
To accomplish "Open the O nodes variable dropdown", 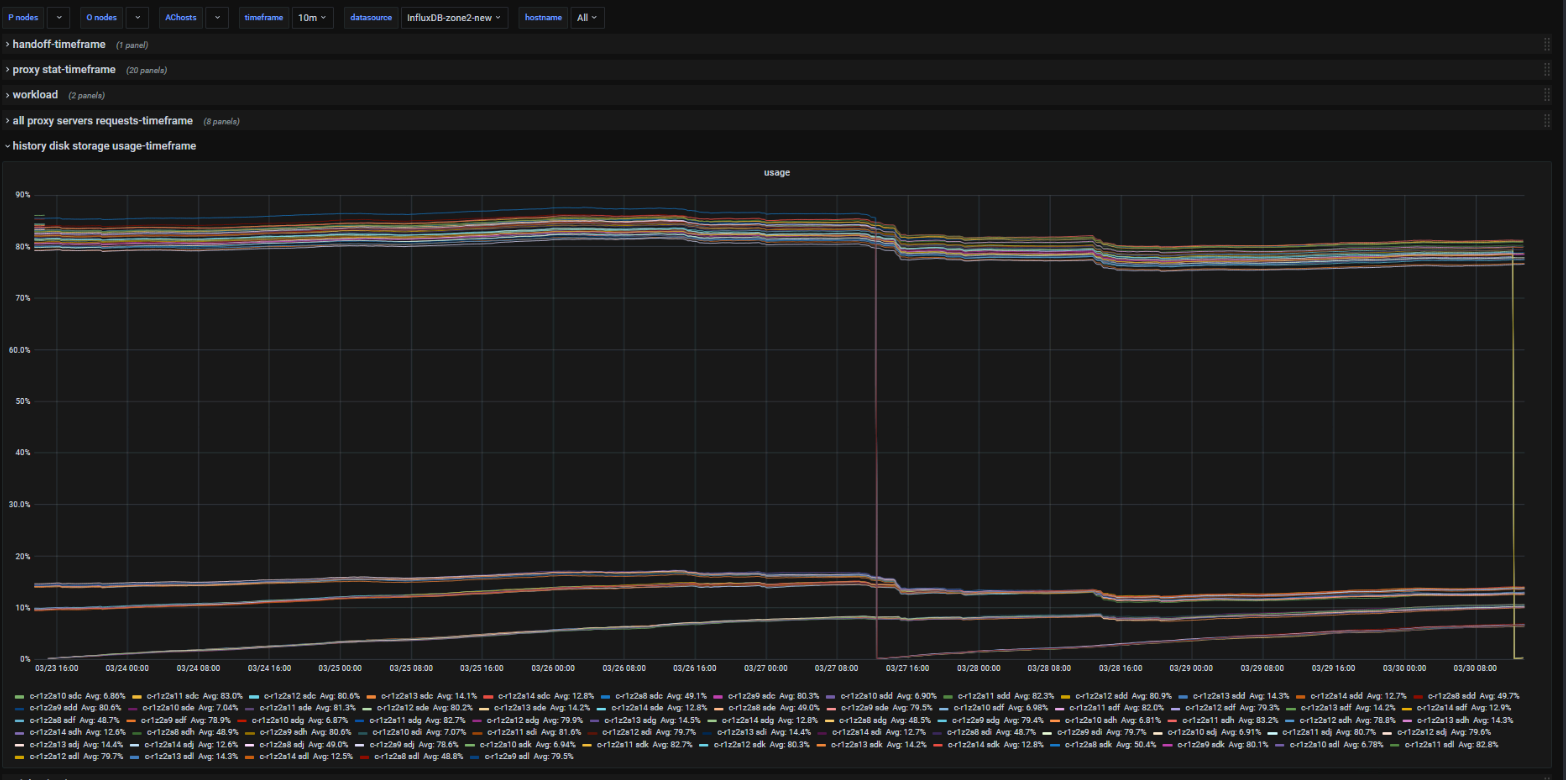I will coord(137,17).
